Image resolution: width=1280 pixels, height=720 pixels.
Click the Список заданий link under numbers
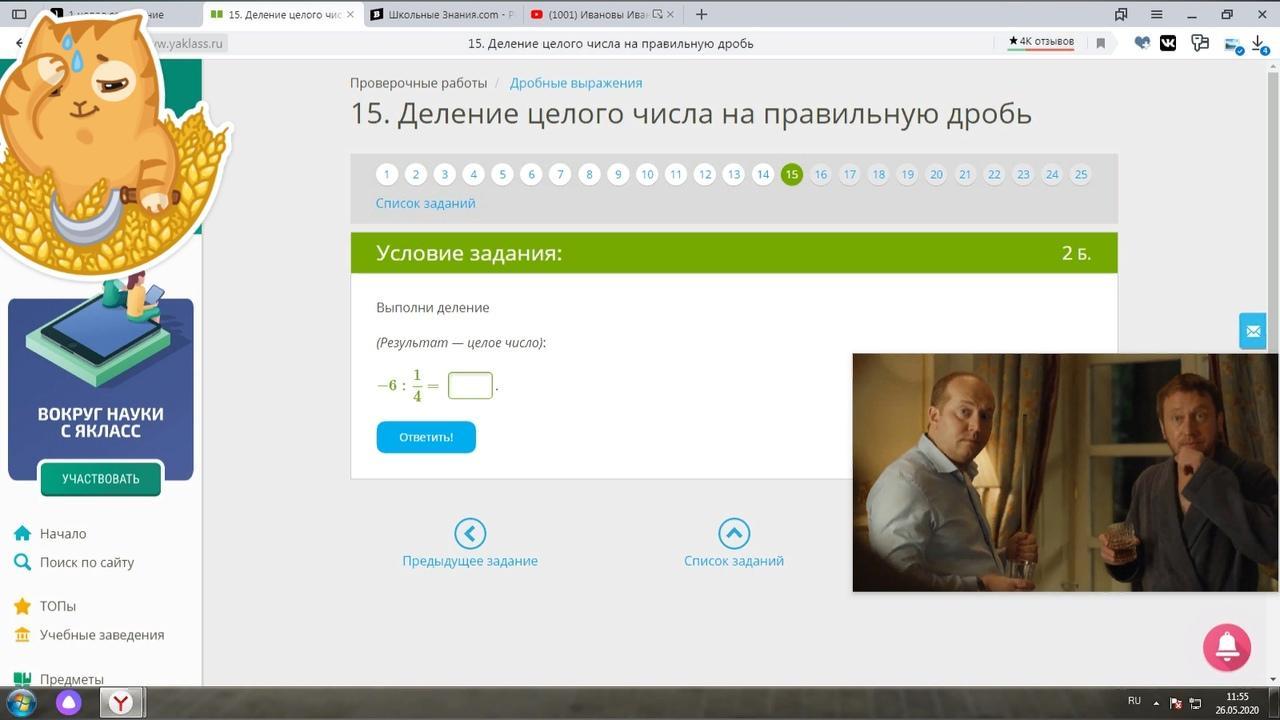(426, 203)
